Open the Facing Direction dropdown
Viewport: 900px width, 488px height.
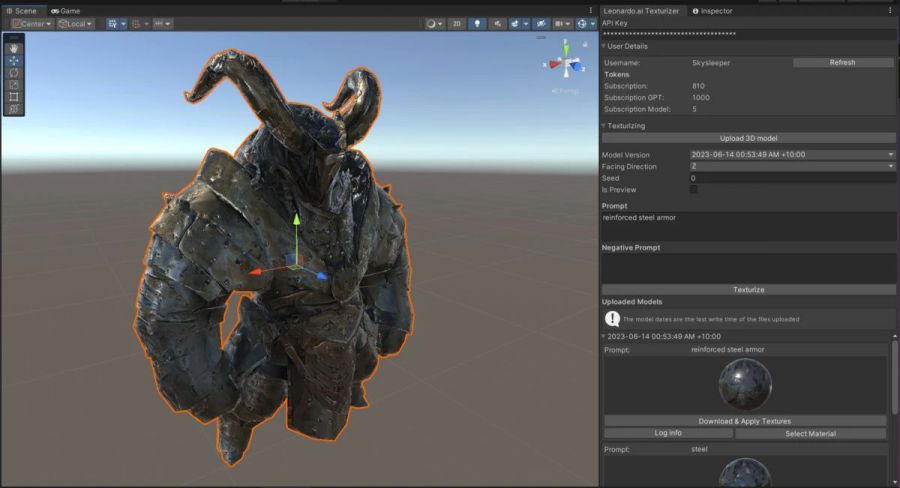(792, 166)
